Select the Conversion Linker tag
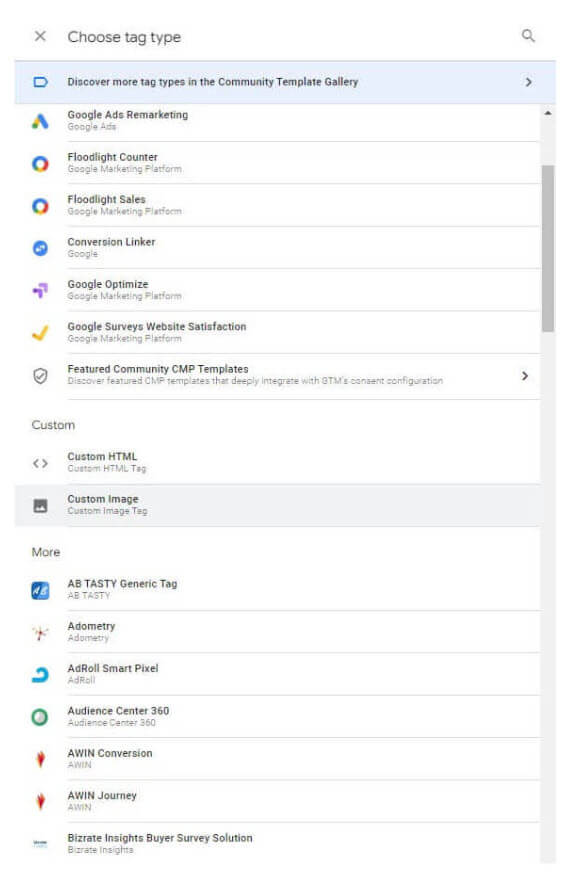 click(x=277, y=248)
